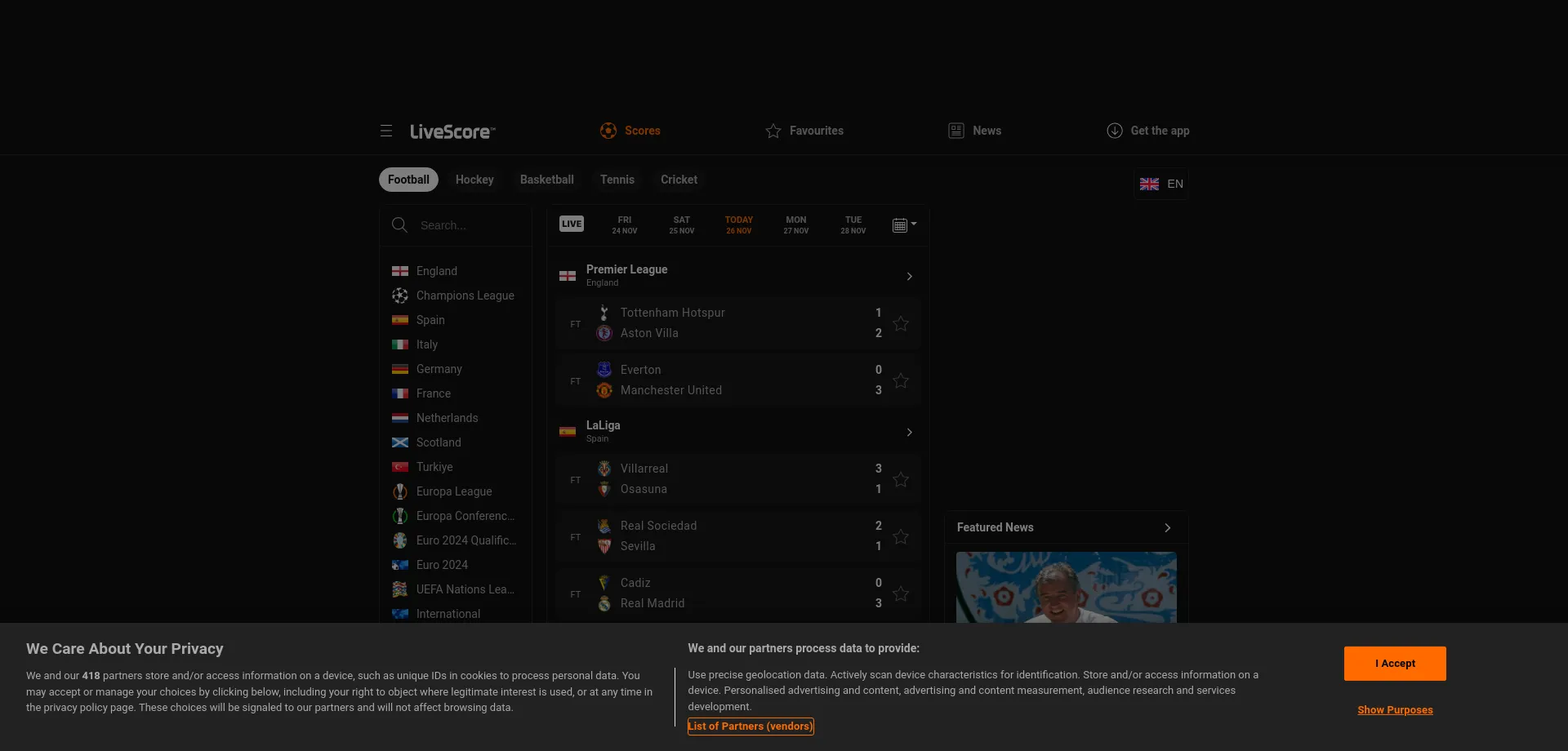This screenshot has width=1568, height=751.
Task: Click the Favourites star icon in header
Action: point(773,131)
